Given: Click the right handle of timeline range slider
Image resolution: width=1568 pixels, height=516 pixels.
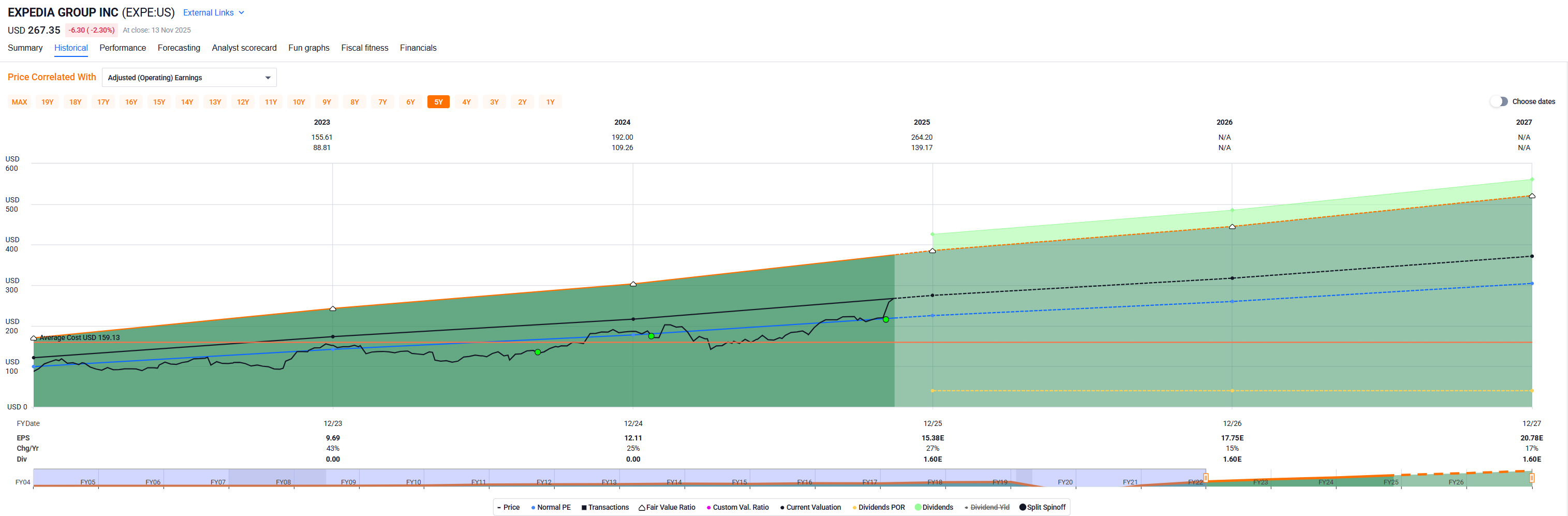Looking at the screenshot, I should (1531, 478).
